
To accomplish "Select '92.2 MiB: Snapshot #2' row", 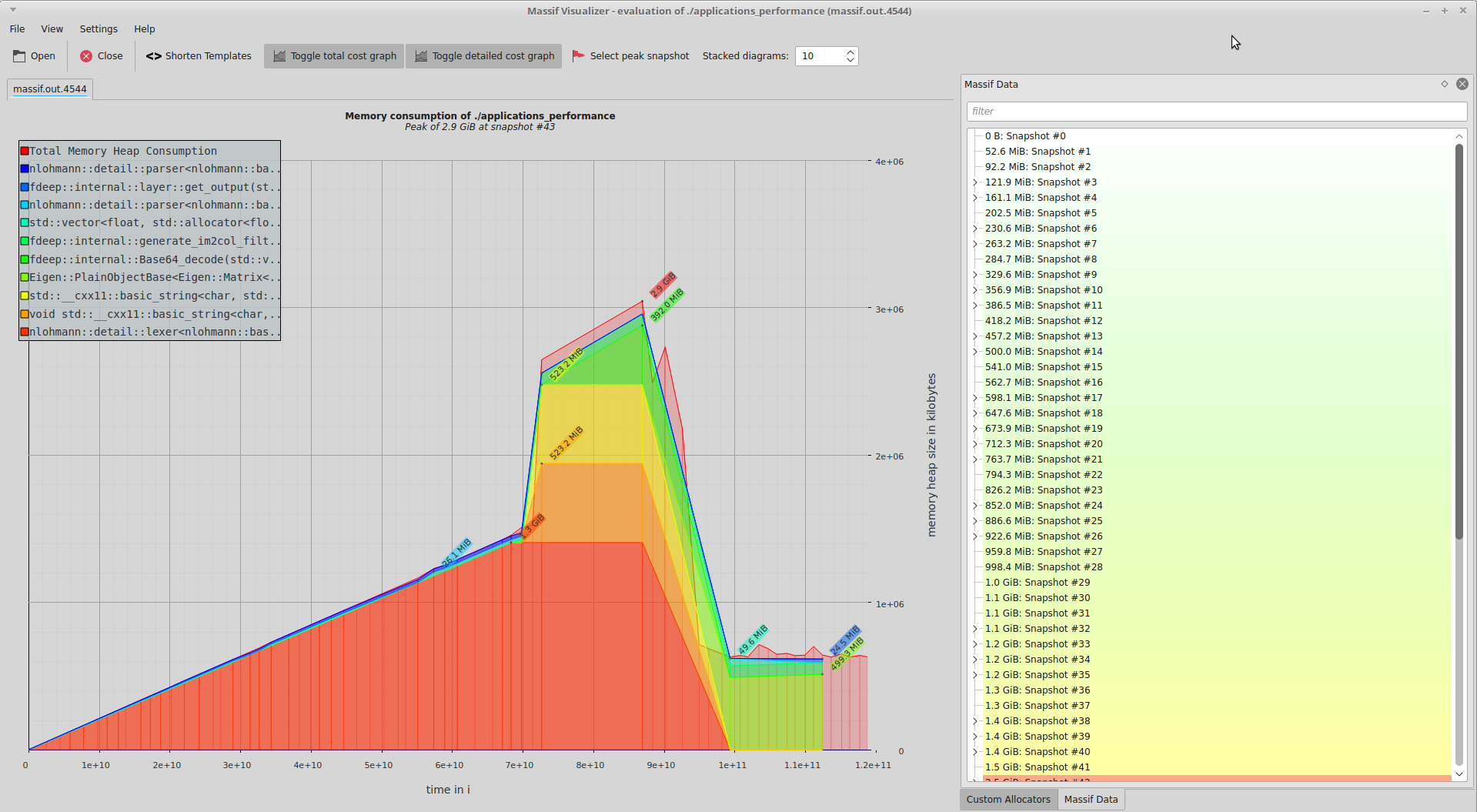I will click(1216, 167).
